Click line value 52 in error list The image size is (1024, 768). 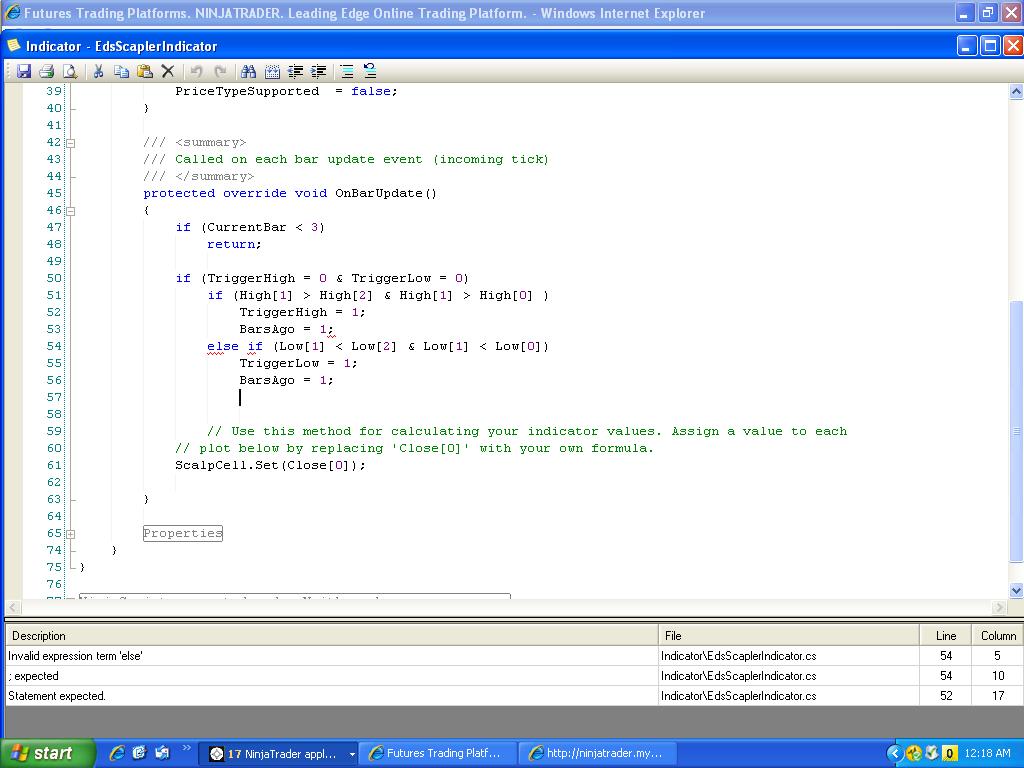click(946, 696)
